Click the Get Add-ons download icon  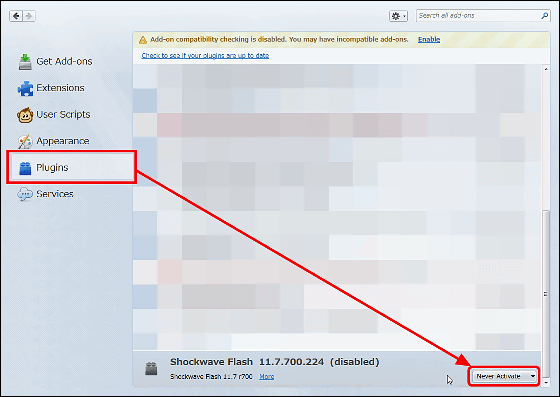click(25, 62)
